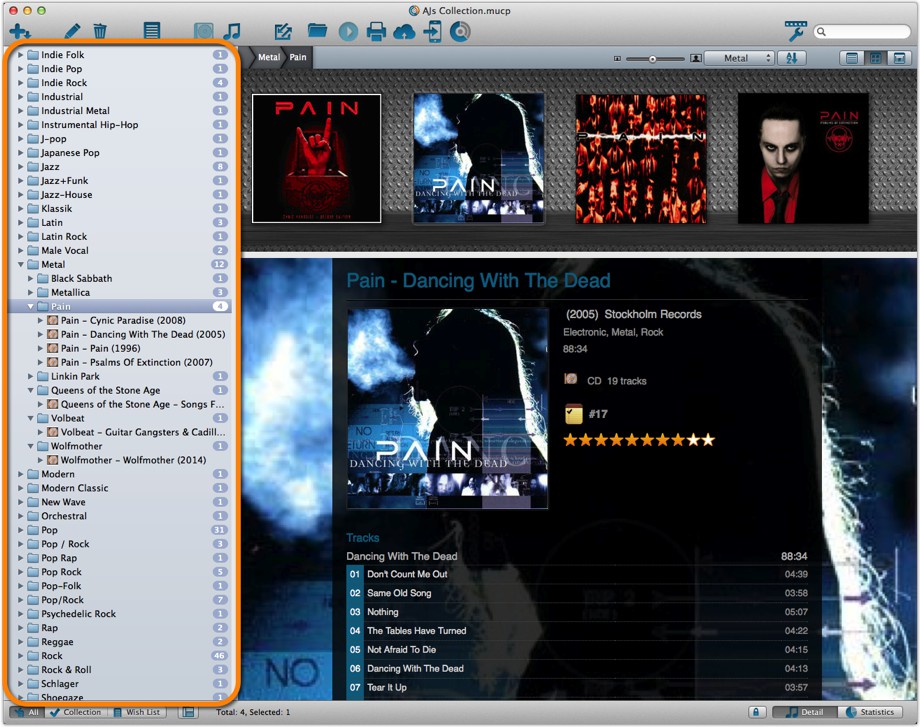Click in the search field
The width and height of the screenshot is (920, 727).
tap(862, 32)
